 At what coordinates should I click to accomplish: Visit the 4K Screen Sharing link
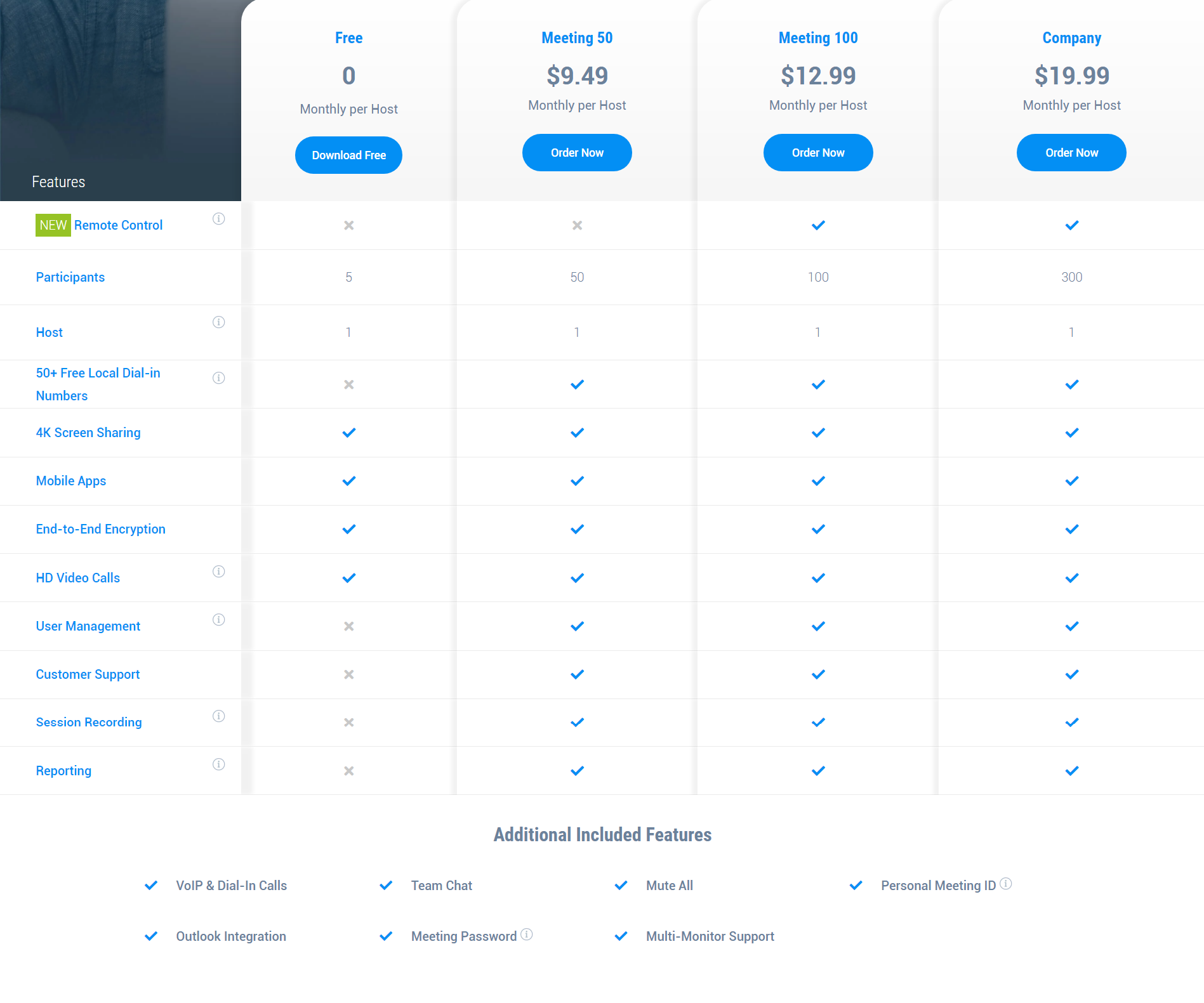(88, 433)
